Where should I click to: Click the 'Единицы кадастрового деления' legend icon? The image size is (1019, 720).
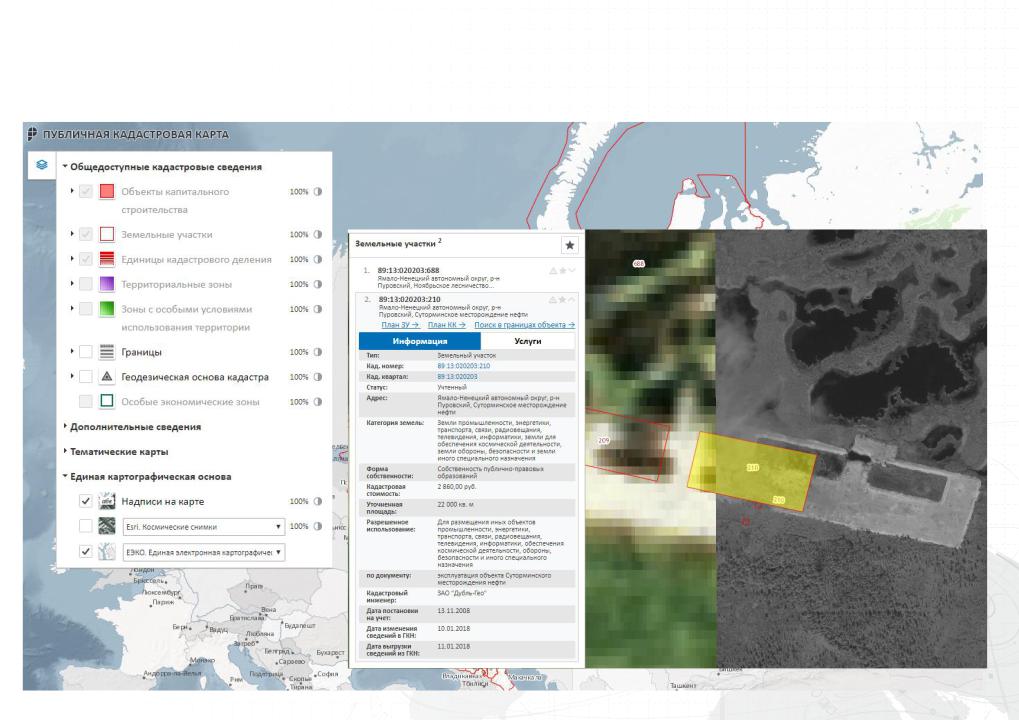107,259
